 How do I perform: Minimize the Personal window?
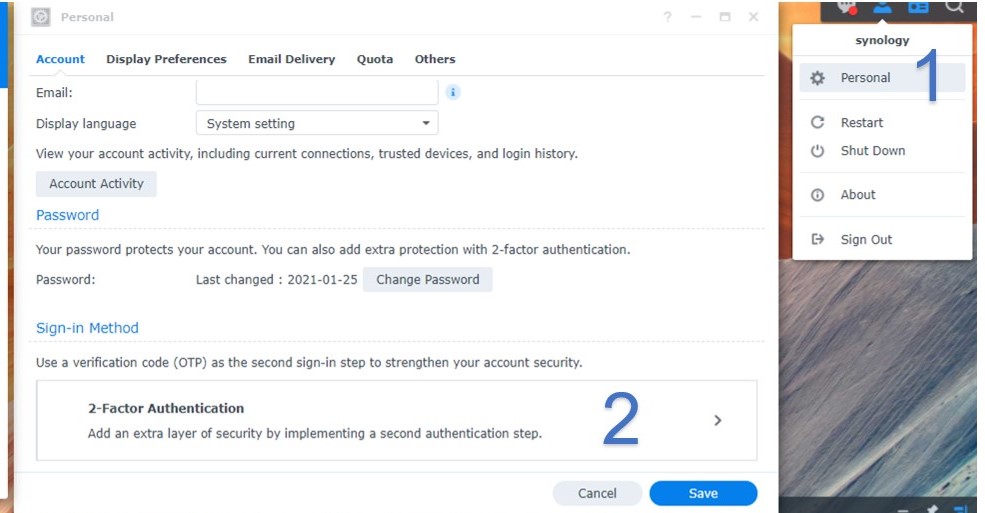[x=696, y=17]
